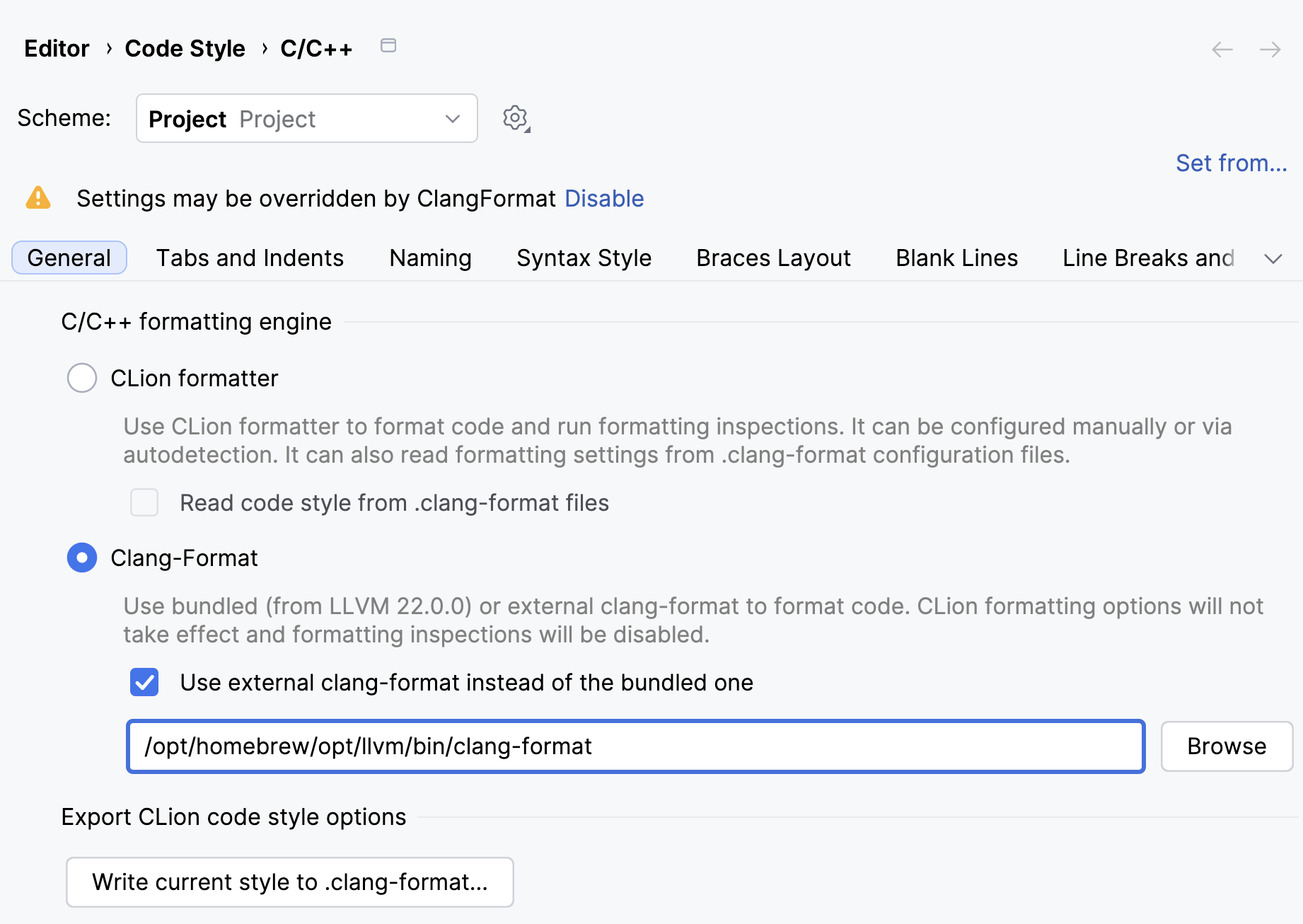This screenshot has width=1303, height=924.
Task: Click the 'Export CLion code style options' heading
Action: 233,816
